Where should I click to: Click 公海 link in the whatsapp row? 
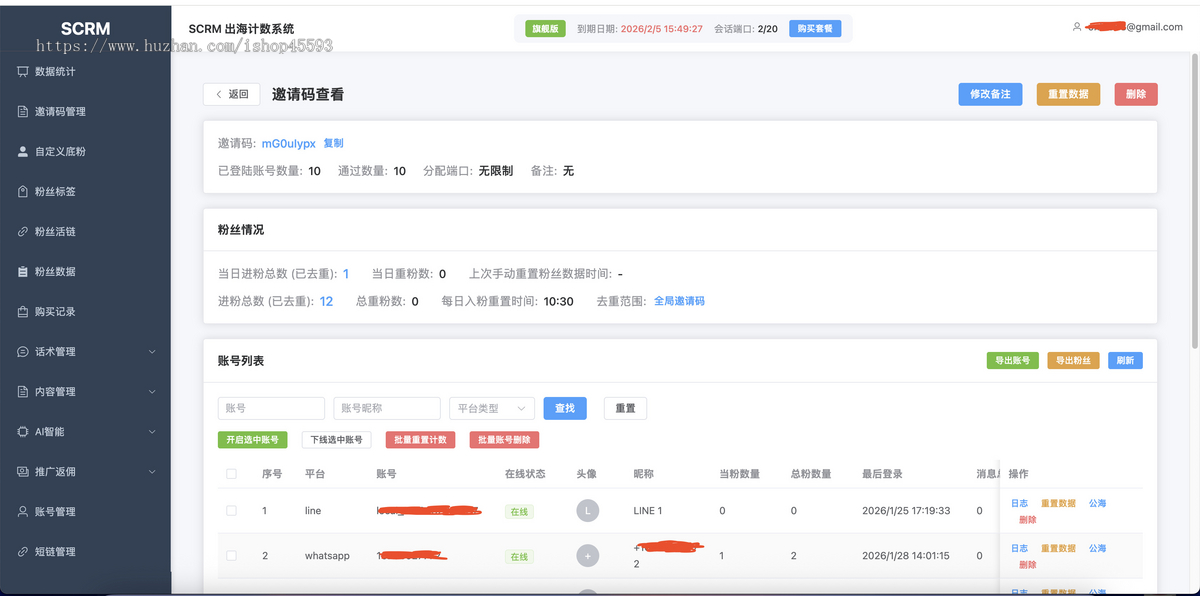(1097, 549)
